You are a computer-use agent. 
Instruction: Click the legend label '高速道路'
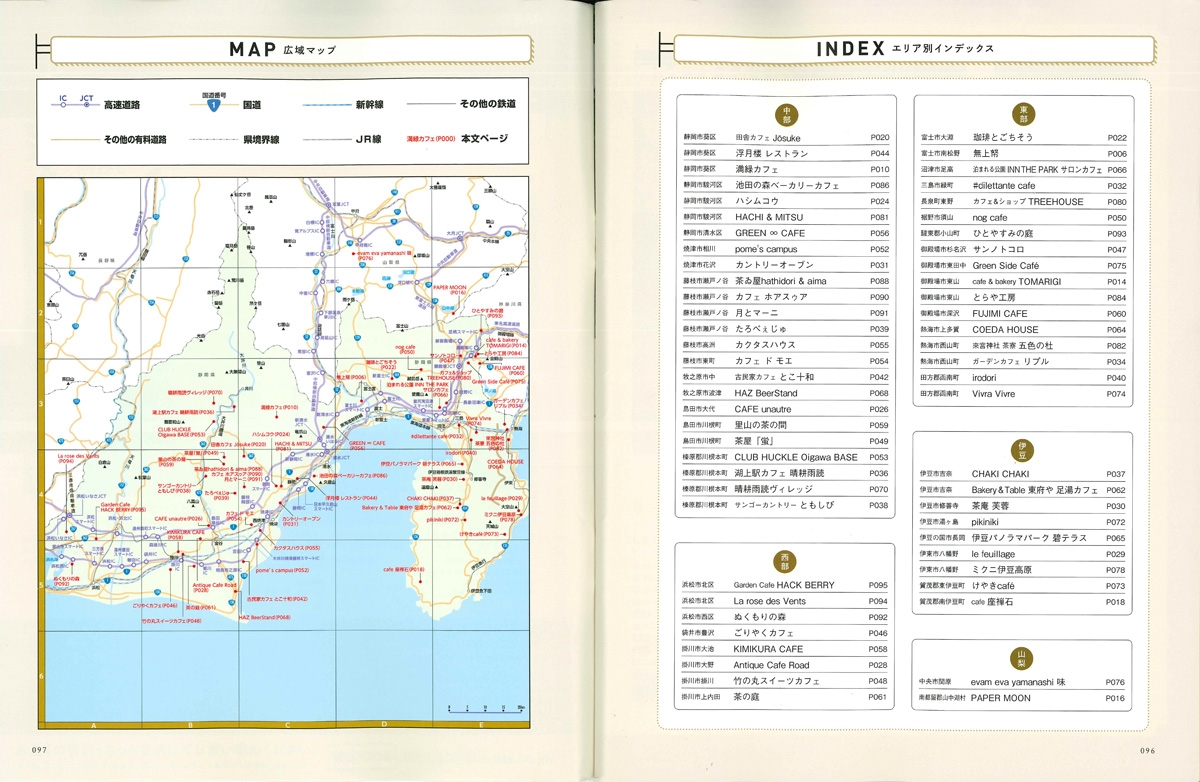(x=122, y=104)
